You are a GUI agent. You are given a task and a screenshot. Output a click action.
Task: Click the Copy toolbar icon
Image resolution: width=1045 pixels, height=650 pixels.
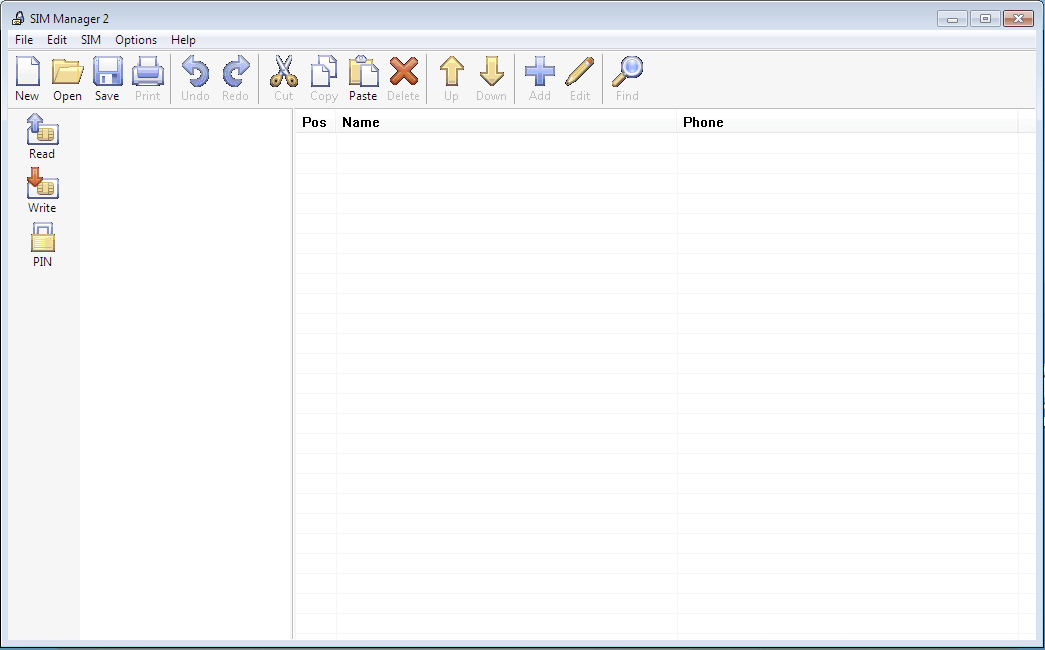[x=323, y=76]
